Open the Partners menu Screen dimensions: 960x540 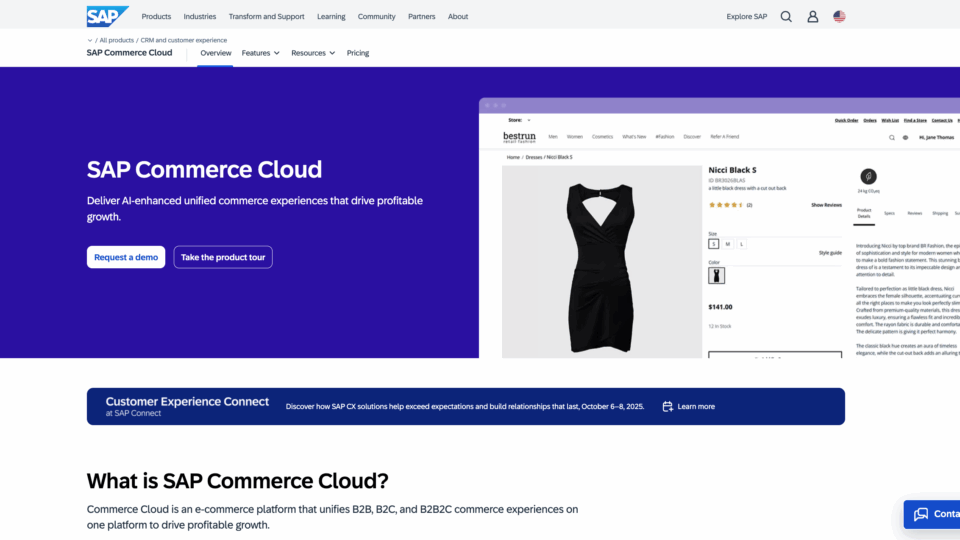pyautogui.click(x=422, y=17)
